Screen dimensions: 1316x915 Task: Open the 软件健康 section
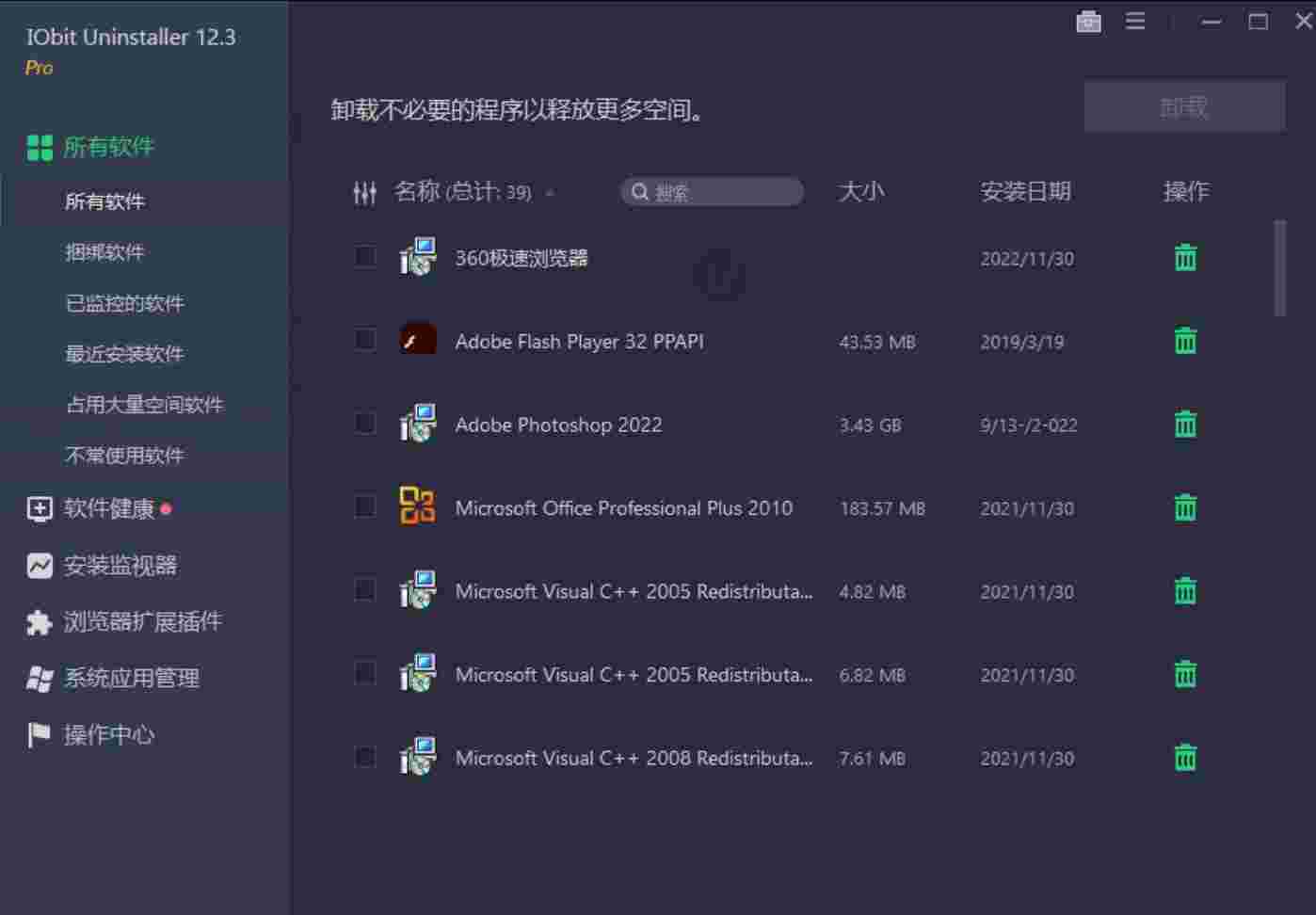108,509
